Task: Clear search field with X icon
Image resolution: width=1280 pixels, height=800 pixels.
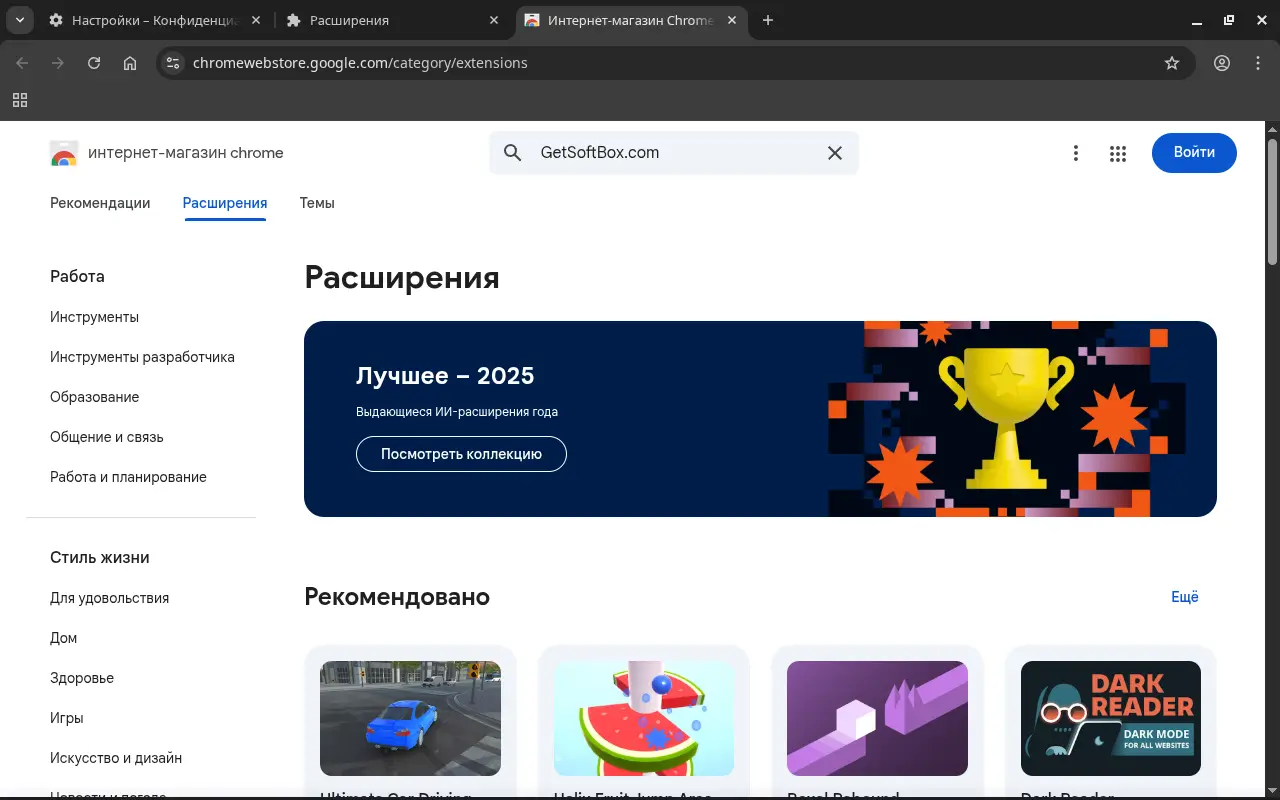Action: click(x=834, y=153)
